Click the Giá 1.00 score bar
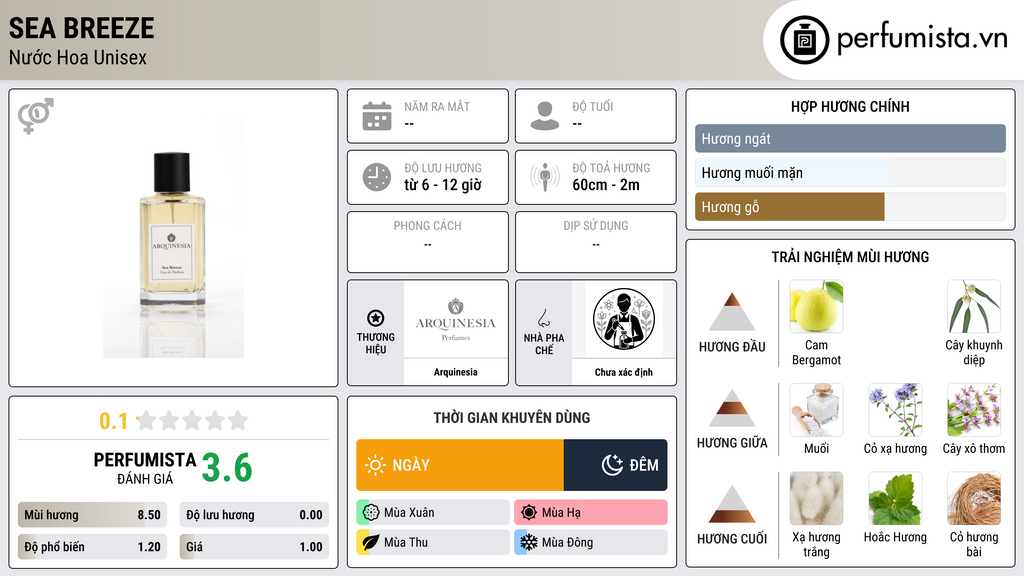The height and width of the screenshot is (576, 1024). [x=254, y=547]
